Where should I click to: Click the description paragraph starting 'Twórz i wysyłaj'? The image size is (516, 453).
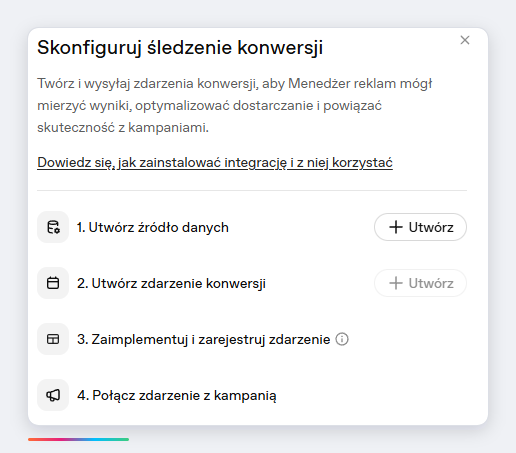(235, 105)
